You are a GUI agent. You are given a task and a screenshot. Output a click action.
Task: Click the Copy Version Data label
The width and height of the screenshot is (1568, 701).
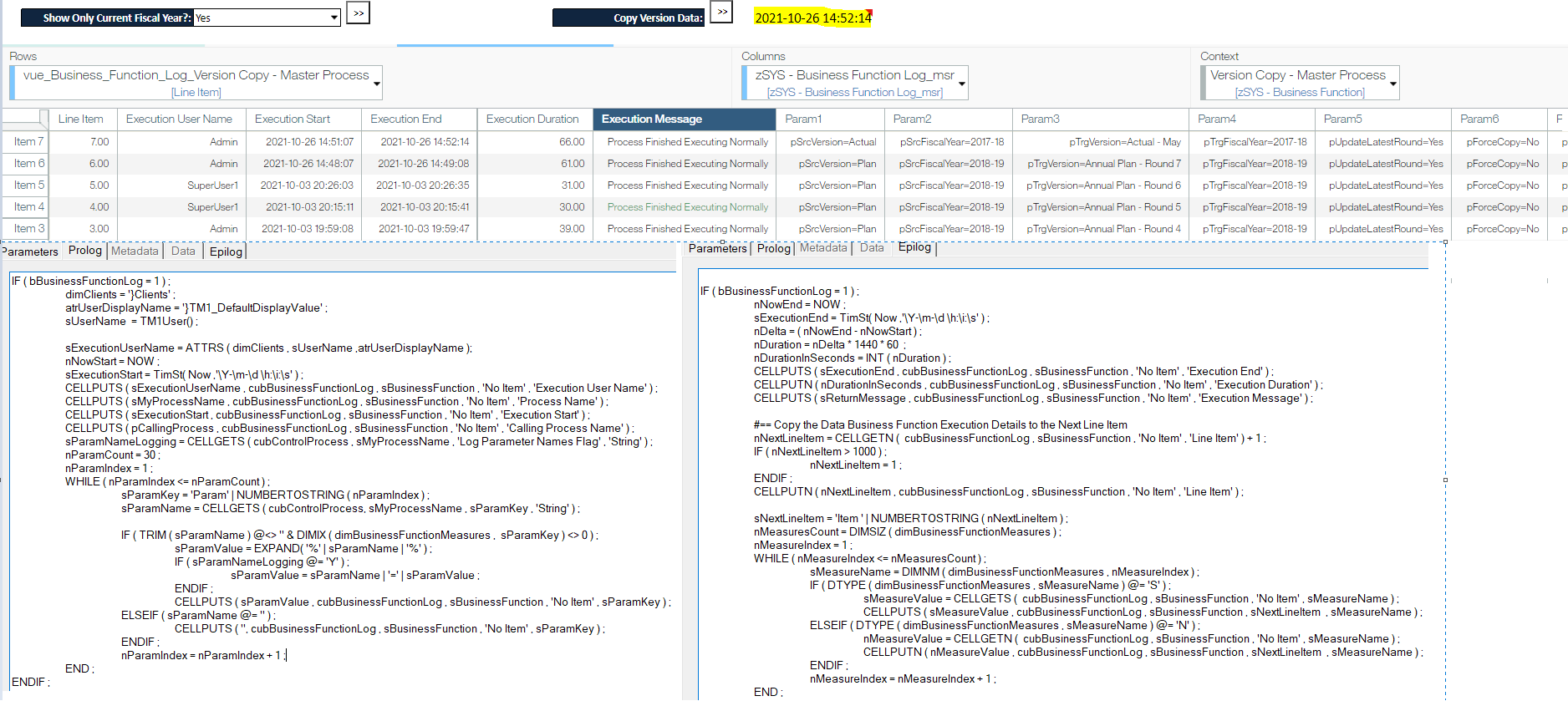(629, 18)
